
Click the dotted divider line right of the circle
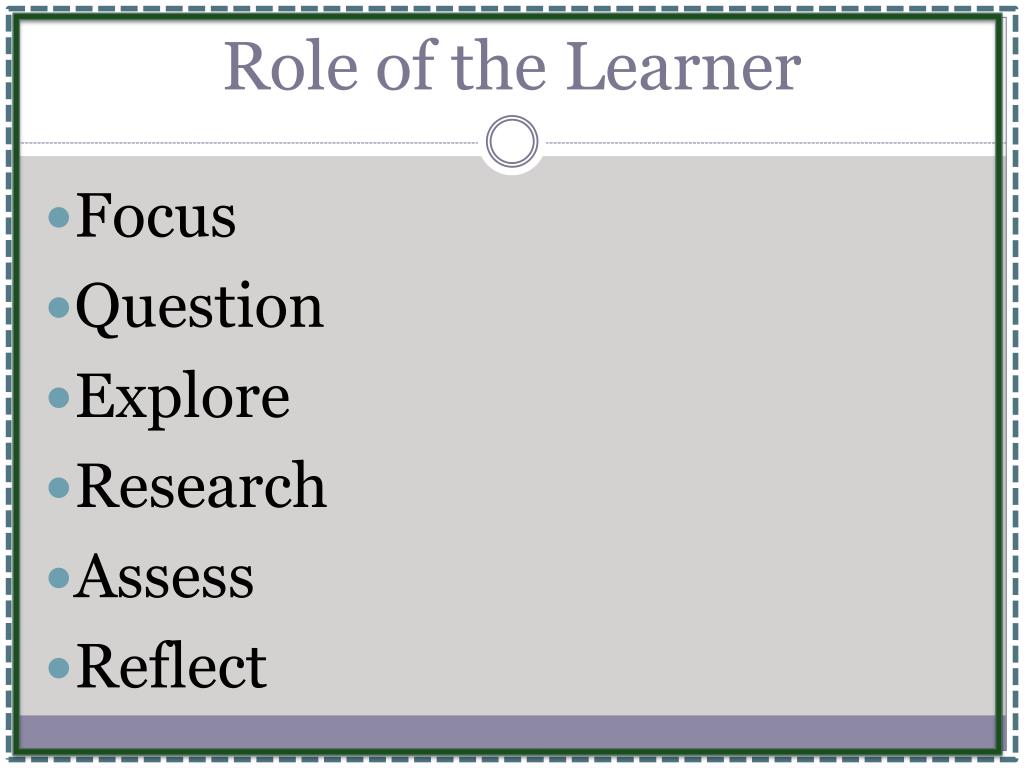771,142
